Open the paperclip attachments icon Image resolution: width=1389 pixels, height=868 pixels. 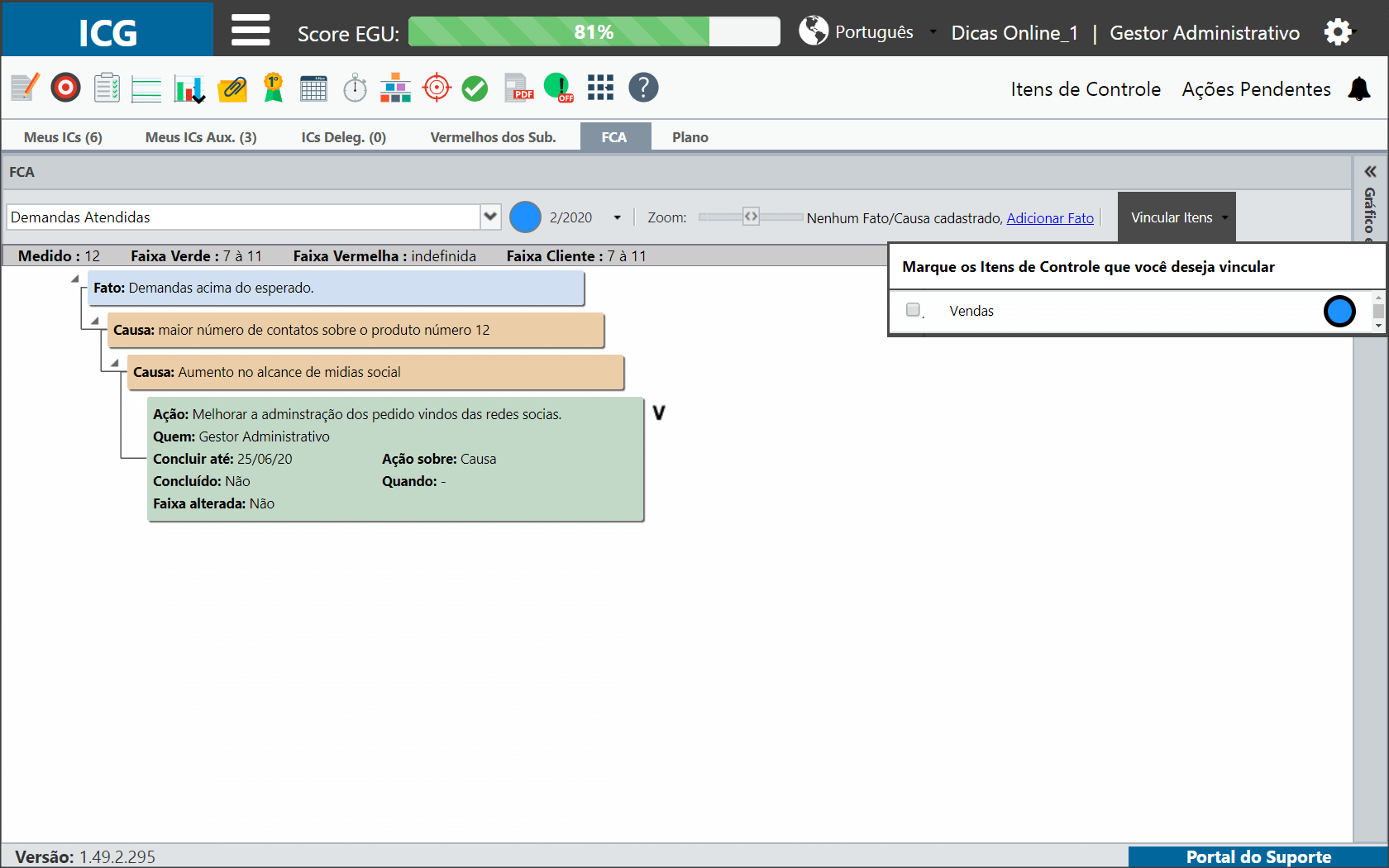click(232, 88)
